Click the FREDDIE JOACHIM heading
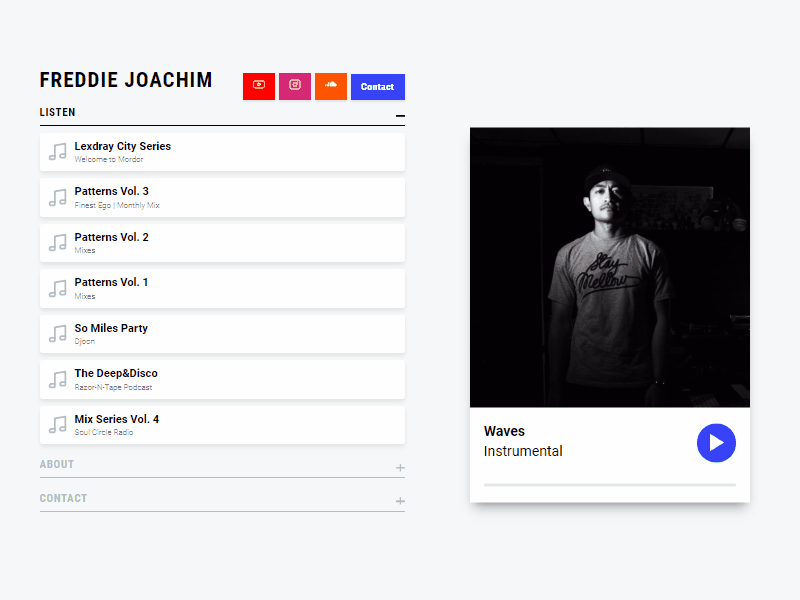The image size is (800, 600). point(126,80)
